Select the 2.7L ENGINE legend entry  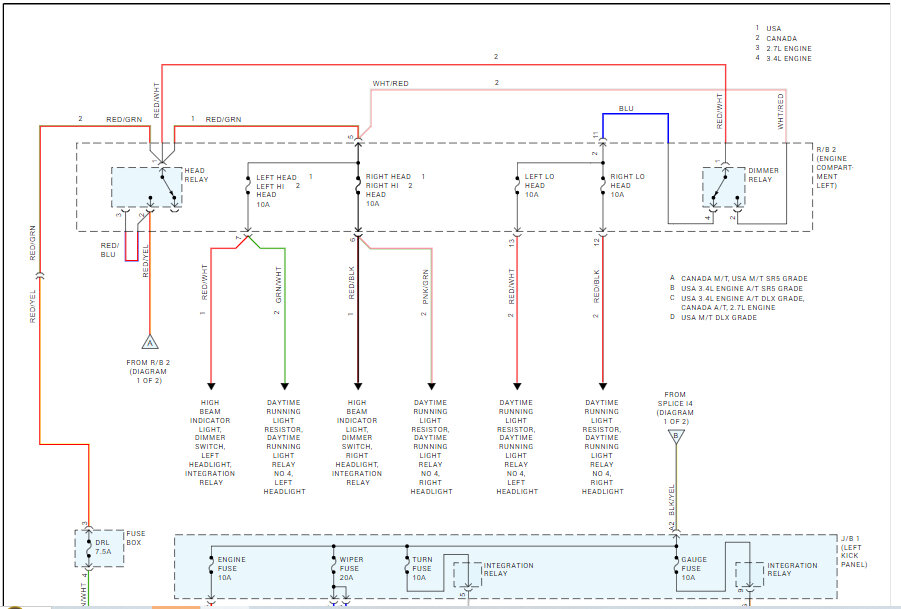[x=789, y=48]
